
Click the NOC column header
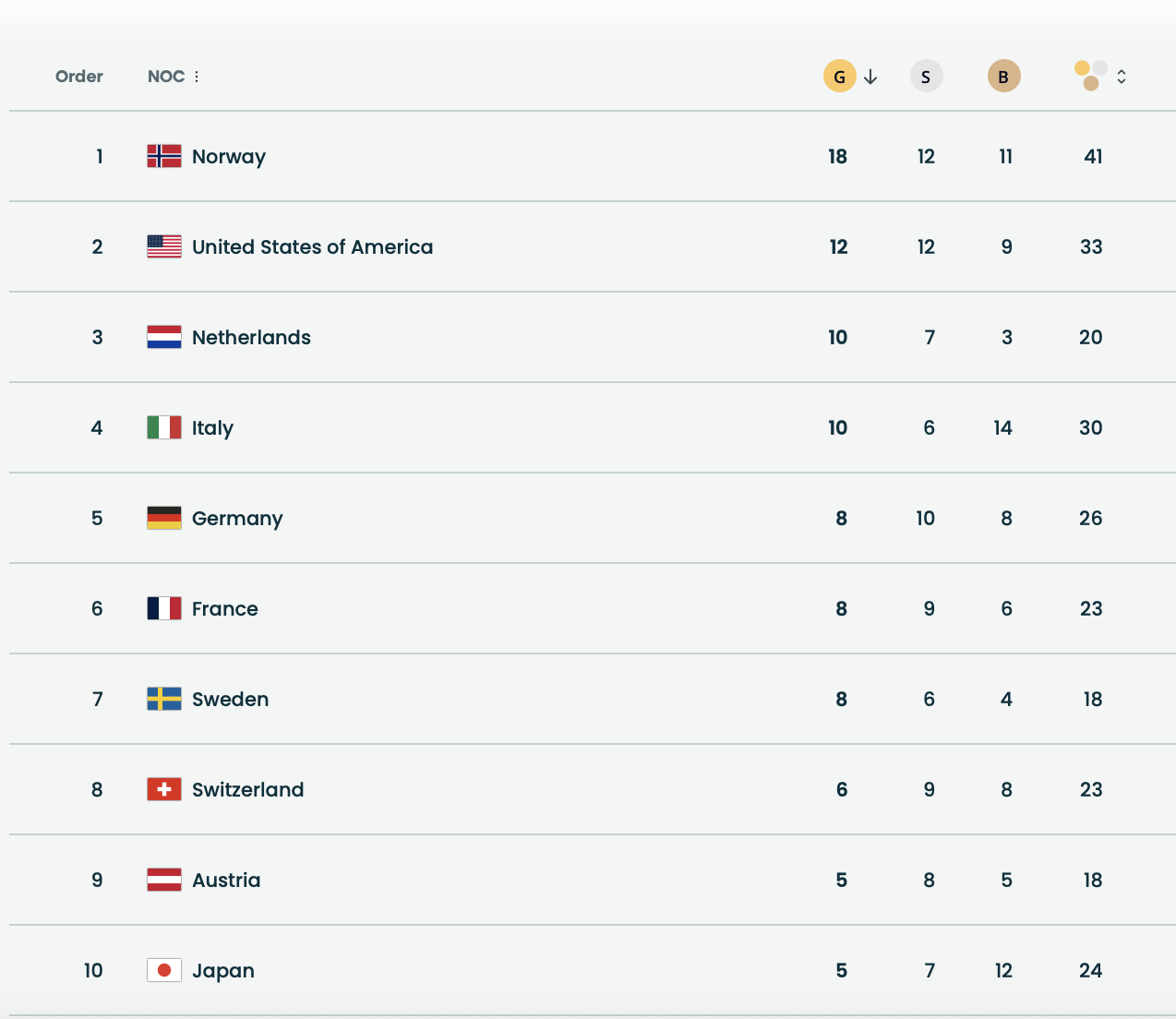click(x=166, y=77)
